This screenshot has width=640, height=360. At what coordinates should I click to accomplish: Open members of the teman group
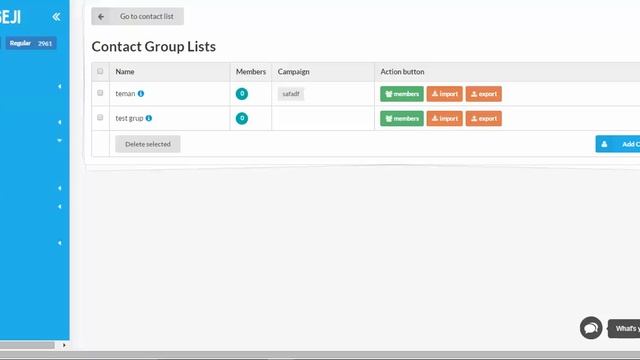point(402,94)
